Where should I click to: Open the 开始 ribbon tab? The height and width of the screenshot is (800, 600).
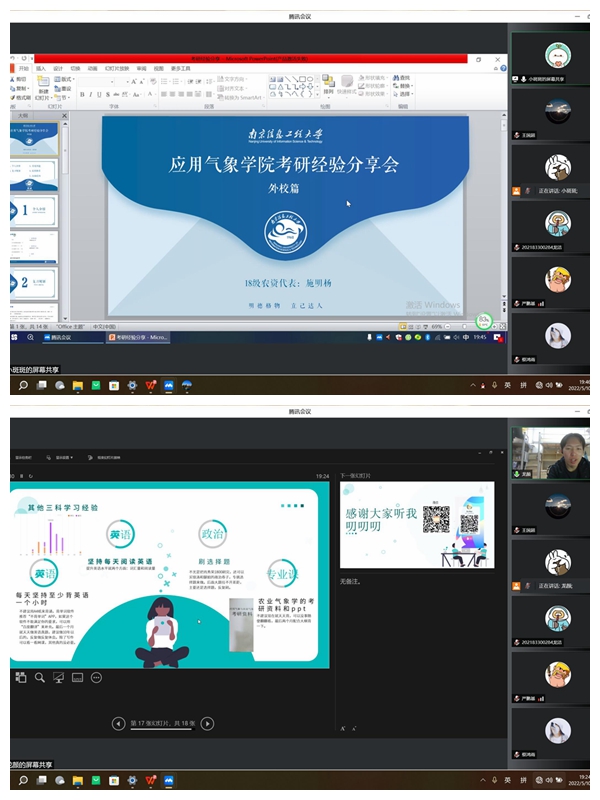[x=24, y=69]
